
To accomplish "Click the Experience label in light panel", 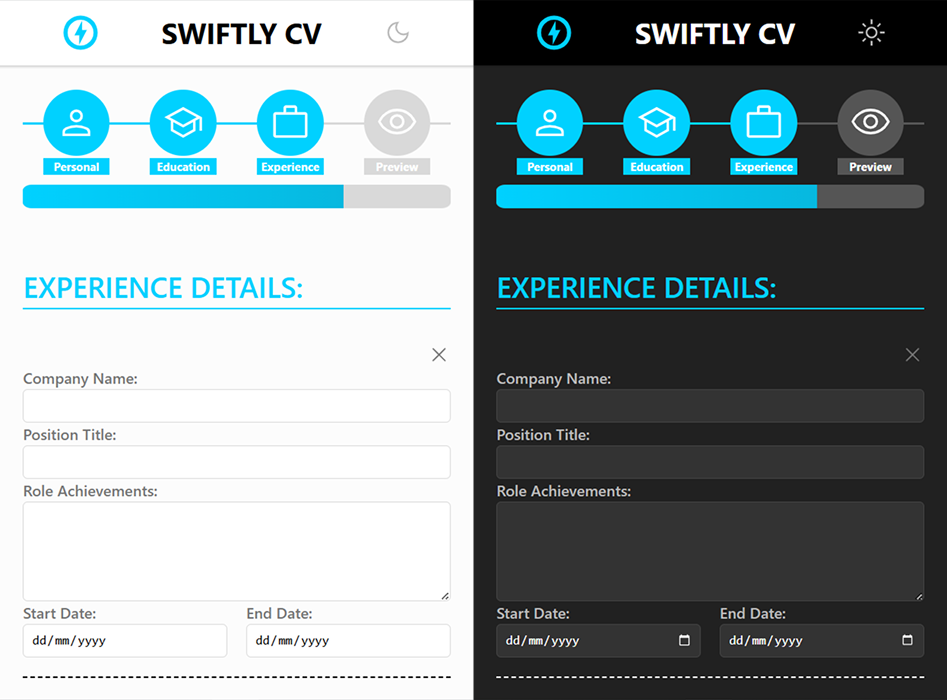I will (x=290, y=167).
